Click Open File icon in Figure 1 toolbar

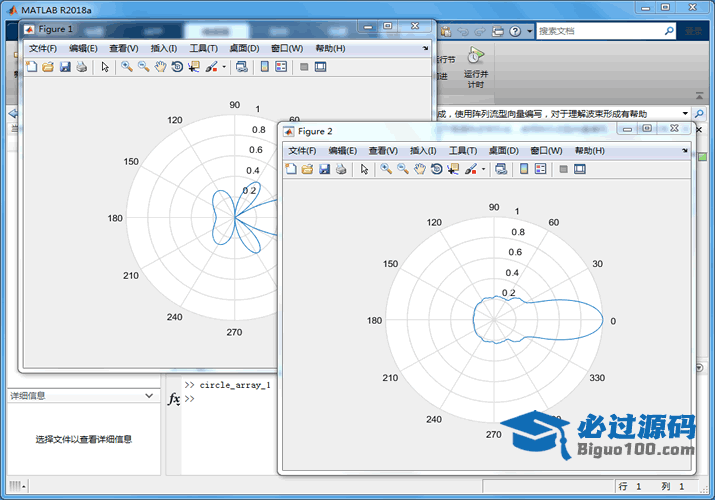coord(47,67)
